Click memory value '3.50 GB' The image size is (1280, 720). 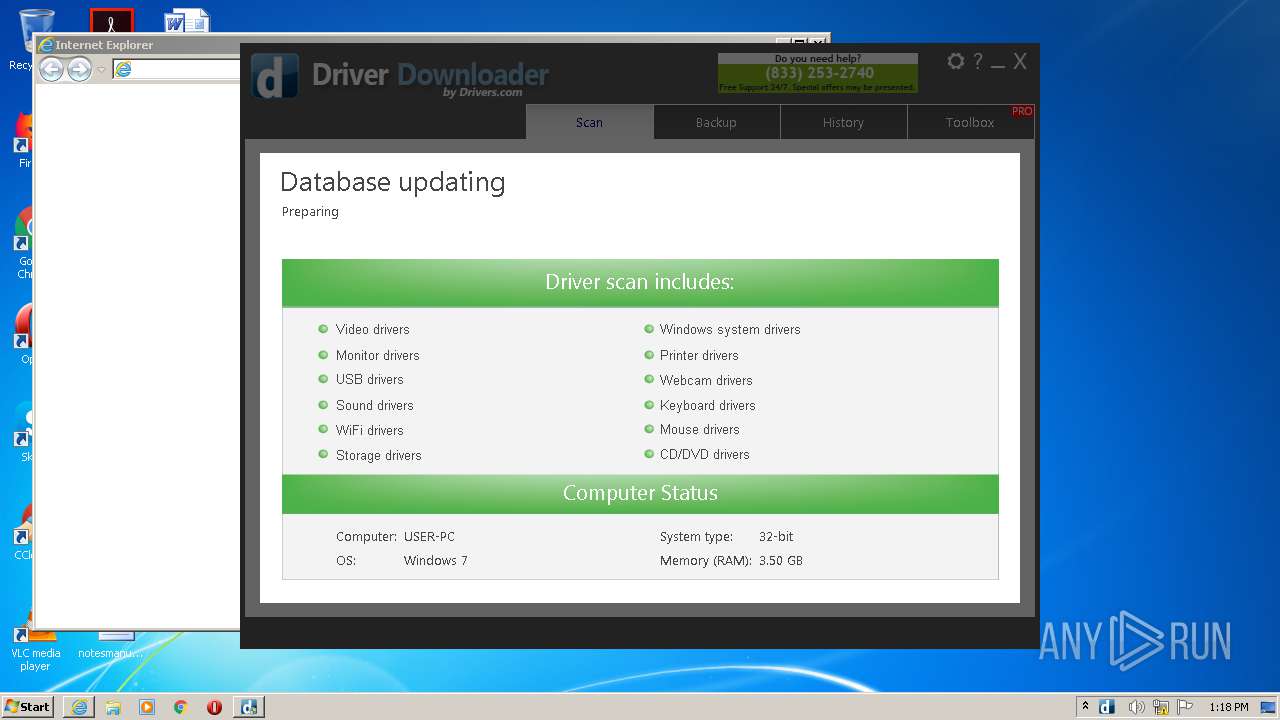pyautogui.click(x=781, y=560)
